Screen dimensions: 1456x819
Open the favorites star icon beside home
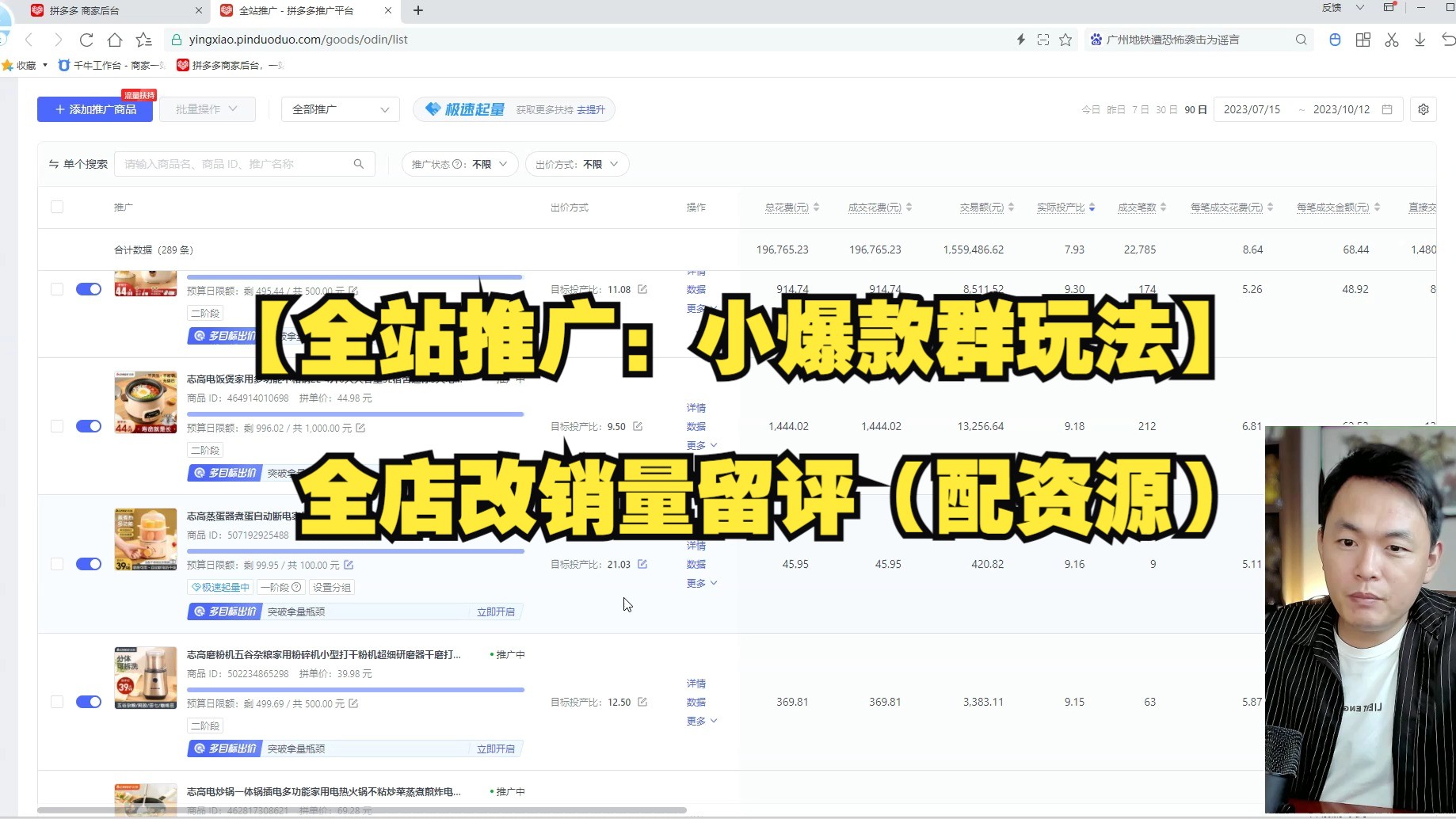(143, 40)
